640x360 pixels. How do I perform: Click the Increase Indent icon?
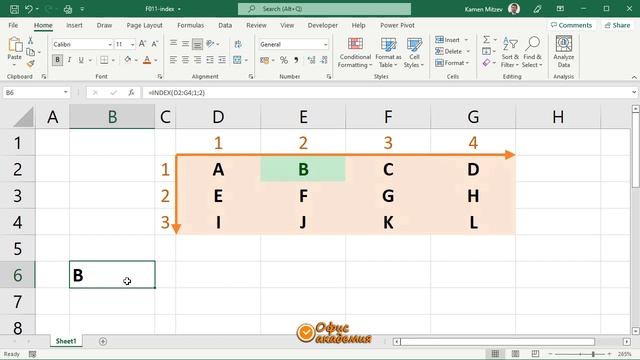click(x=222, y=60)
